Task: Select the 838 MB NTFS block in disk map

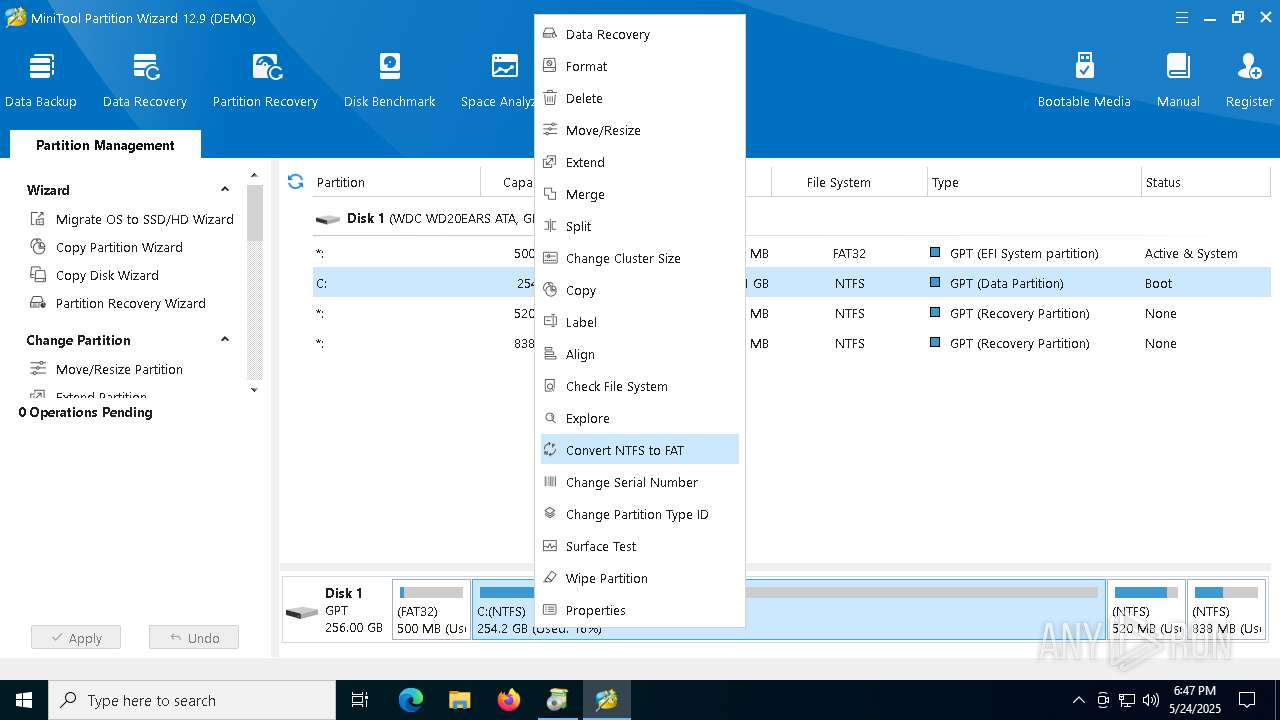Action: [1227, 610]
